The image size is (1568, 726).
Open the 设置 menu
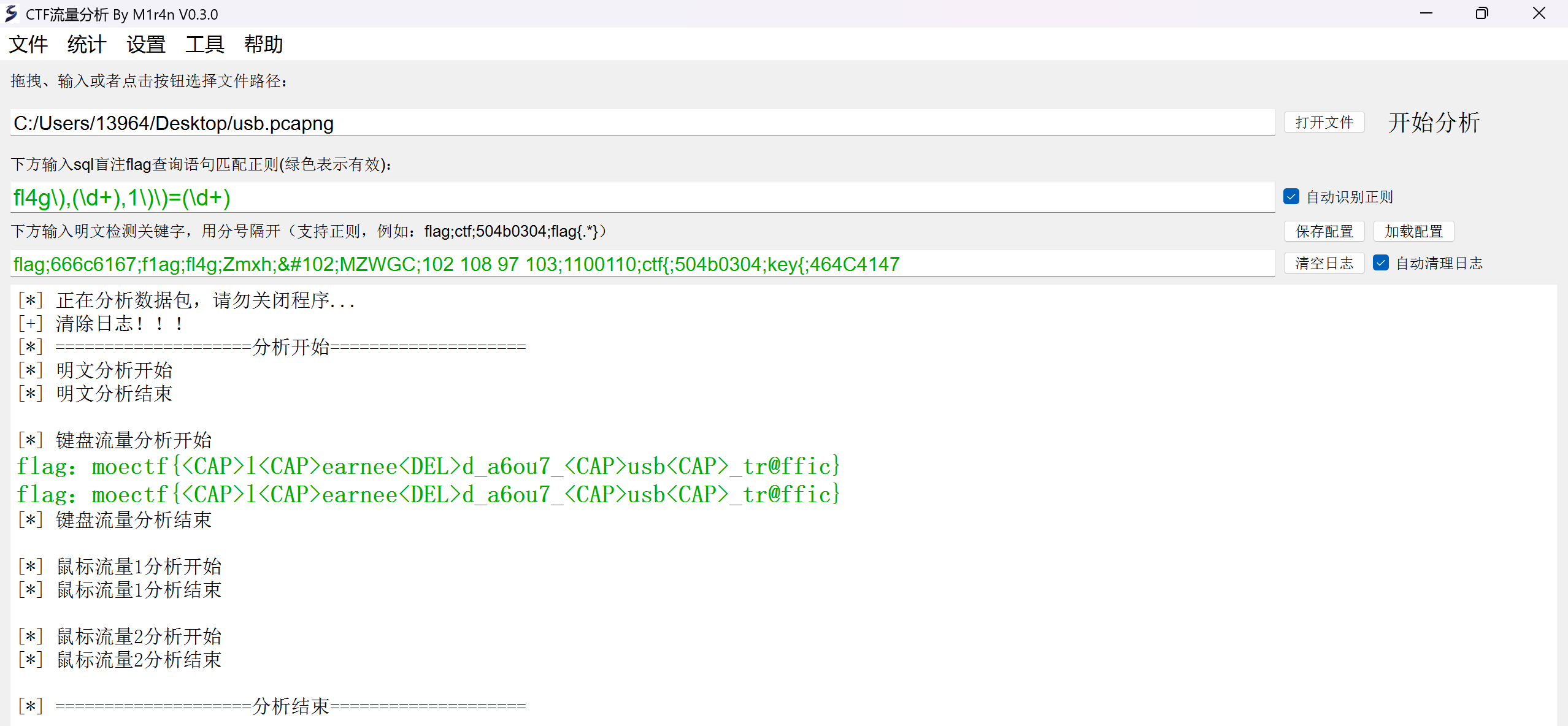click(145, 44)
